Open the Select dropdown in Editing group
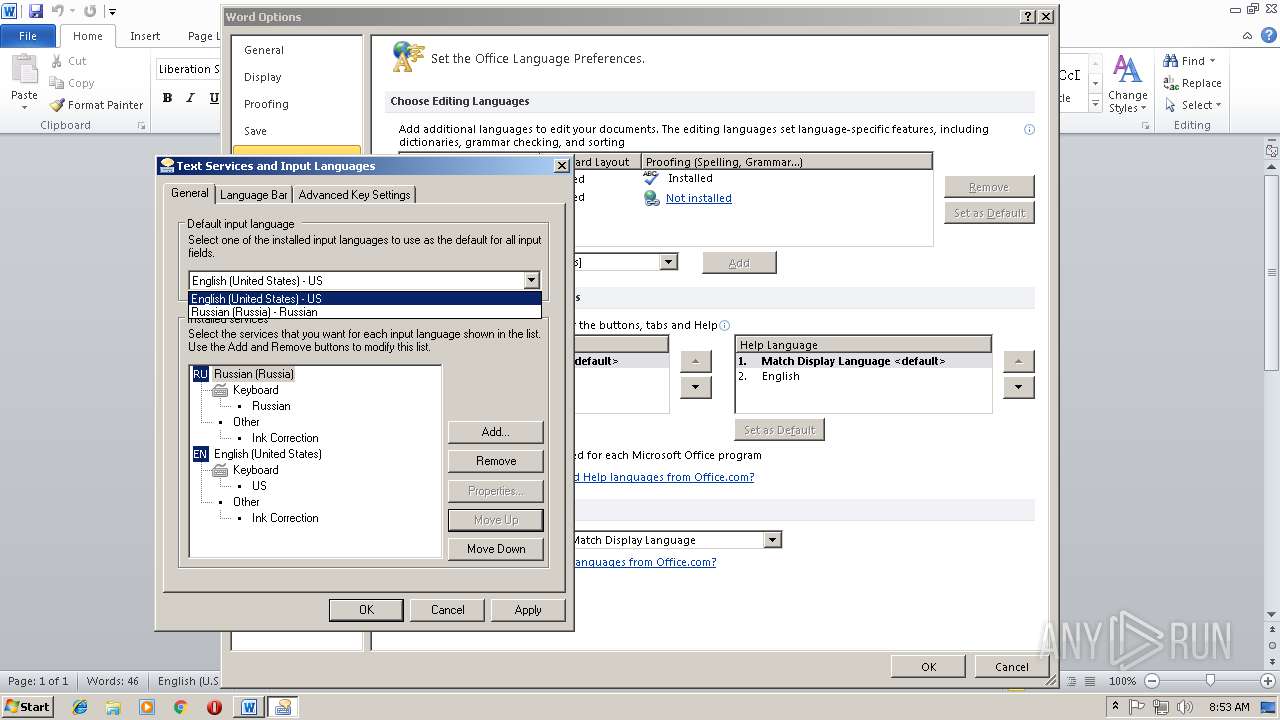Screen dimensions: 1280x720 (x=1193, y=105)
